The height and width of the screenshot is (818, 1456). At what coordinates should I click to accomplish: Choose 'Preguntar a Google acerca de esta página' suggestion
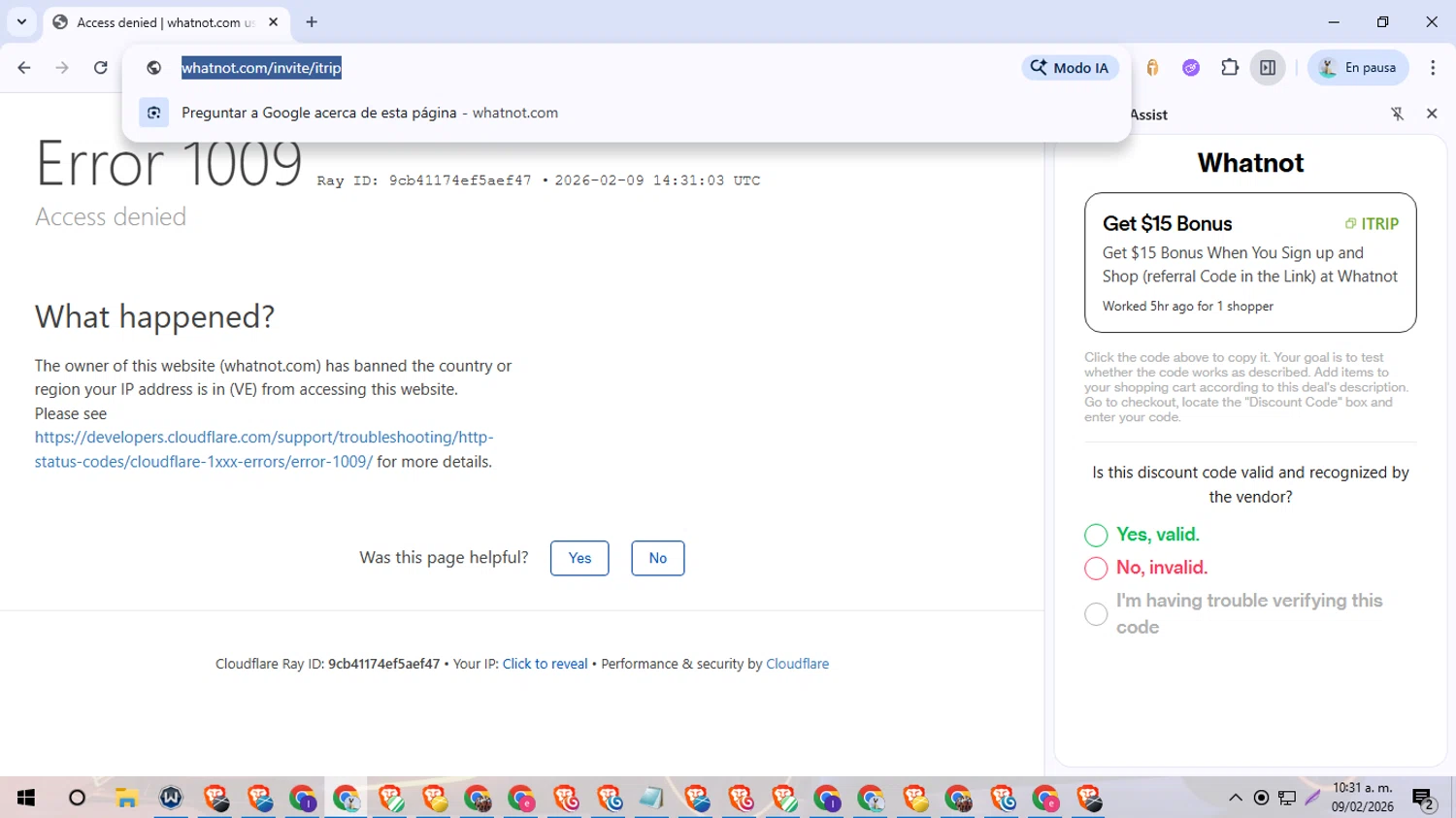[x=627, y=113]
